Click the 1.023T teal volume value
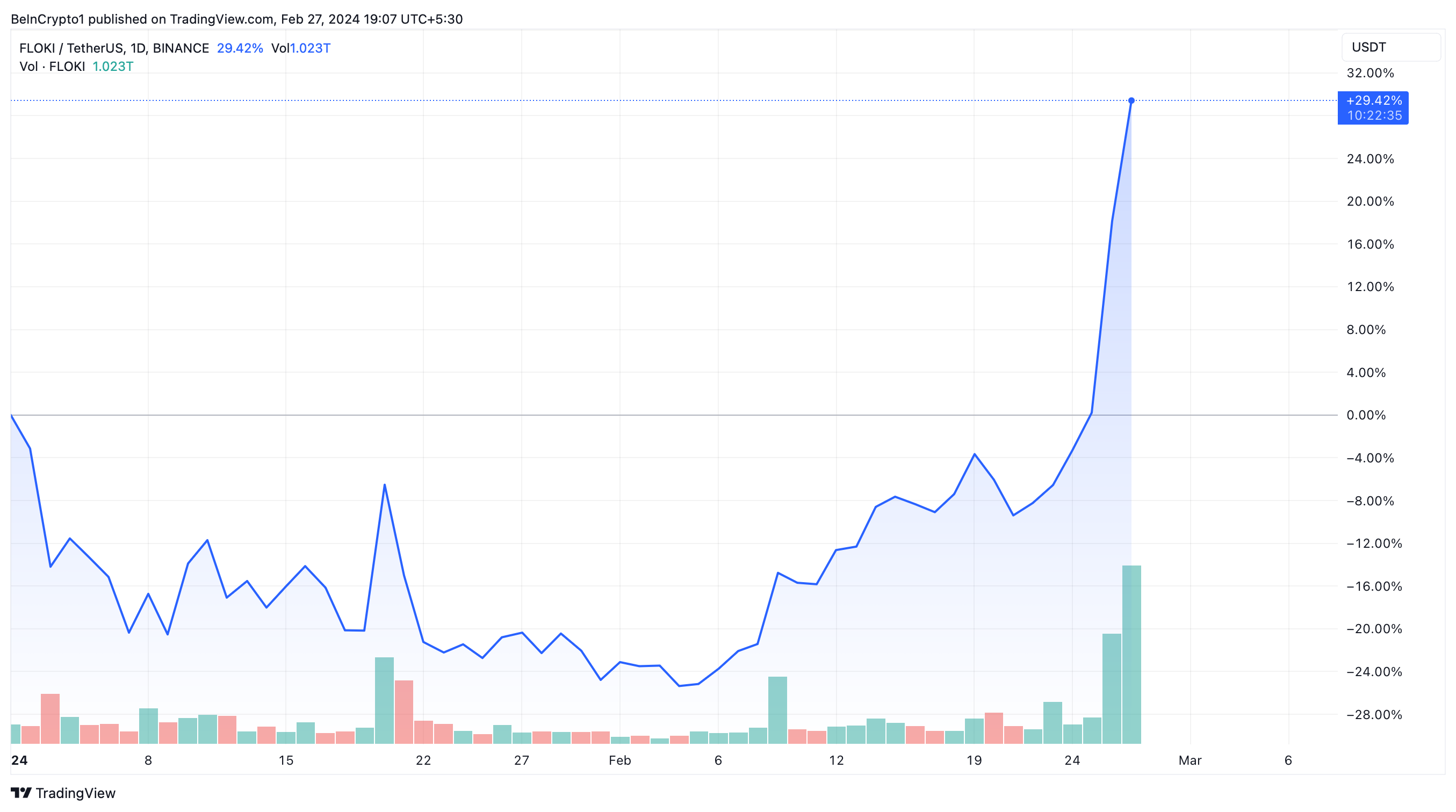The image size is (1456, 812). (112, 67)
